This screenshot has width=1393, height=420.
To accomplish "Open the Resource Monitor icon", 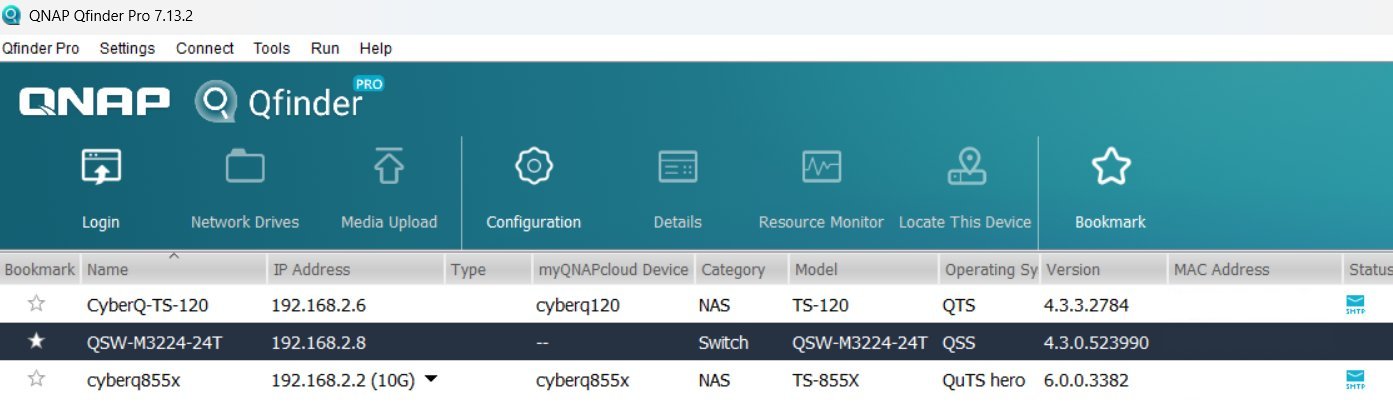I will click(821, 168).
